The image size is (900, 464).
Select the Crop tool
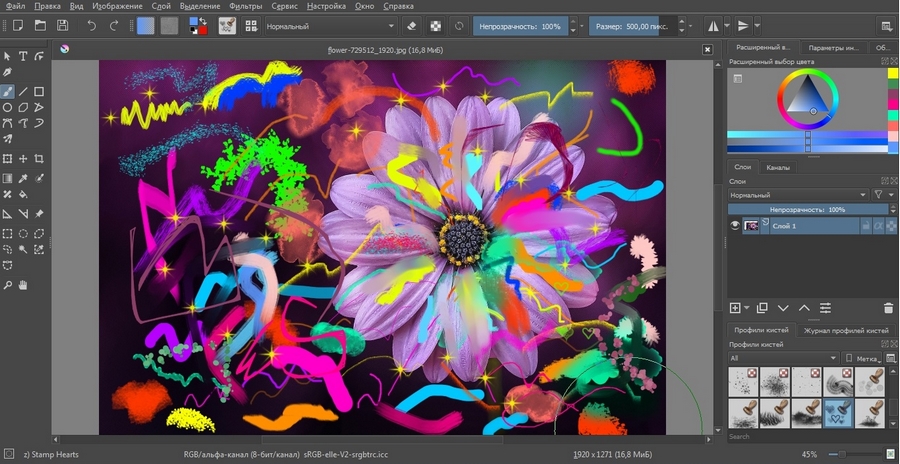pos(38,159)
